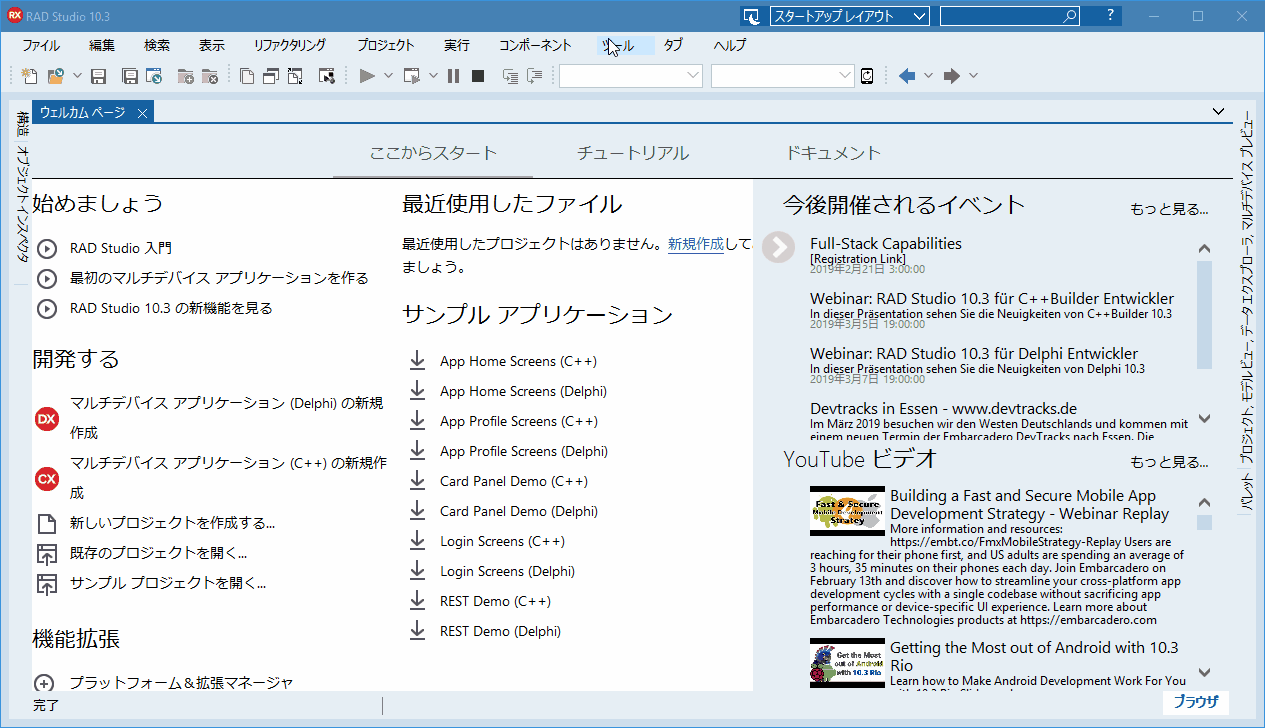1265x728 pixels.
Task: Click the Getting the Most out of Android thumbnail
Action: [x=847, y=663]
